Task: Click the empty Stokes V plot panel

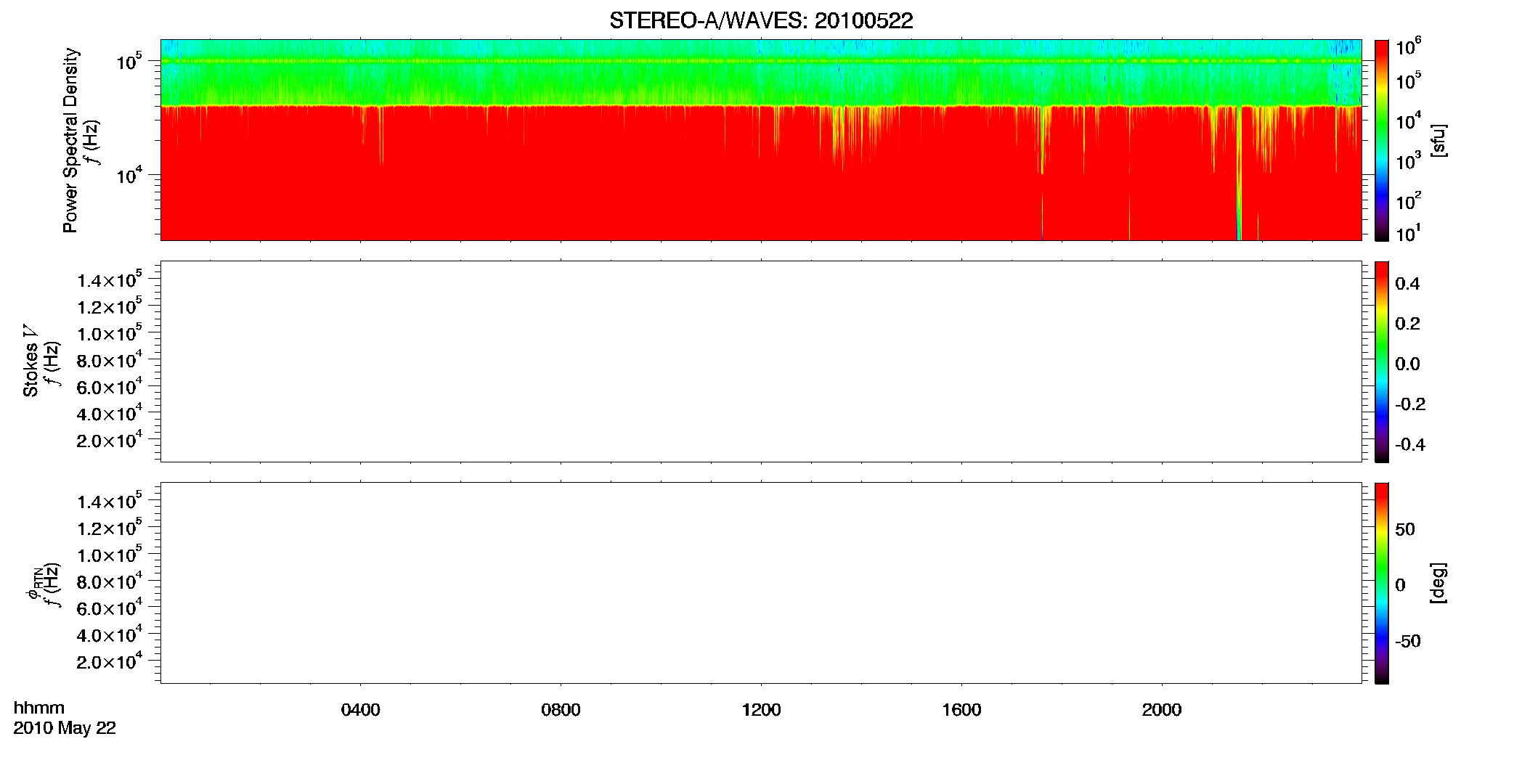Action: [761, 362]
